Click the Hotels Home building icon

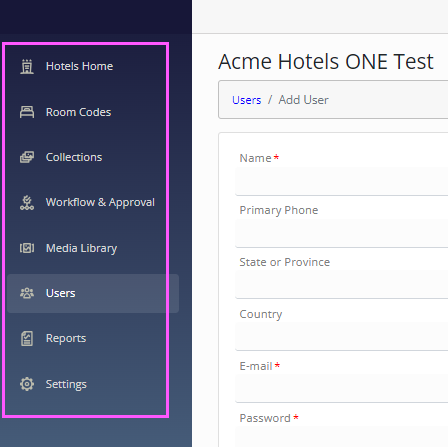point(27,66)
